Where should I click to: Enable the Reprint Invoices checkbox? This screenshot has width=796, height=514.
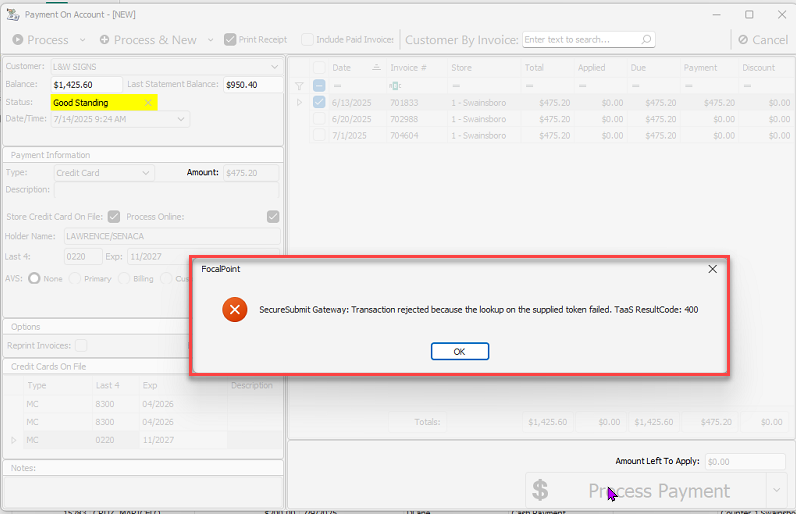coord(81,346)
